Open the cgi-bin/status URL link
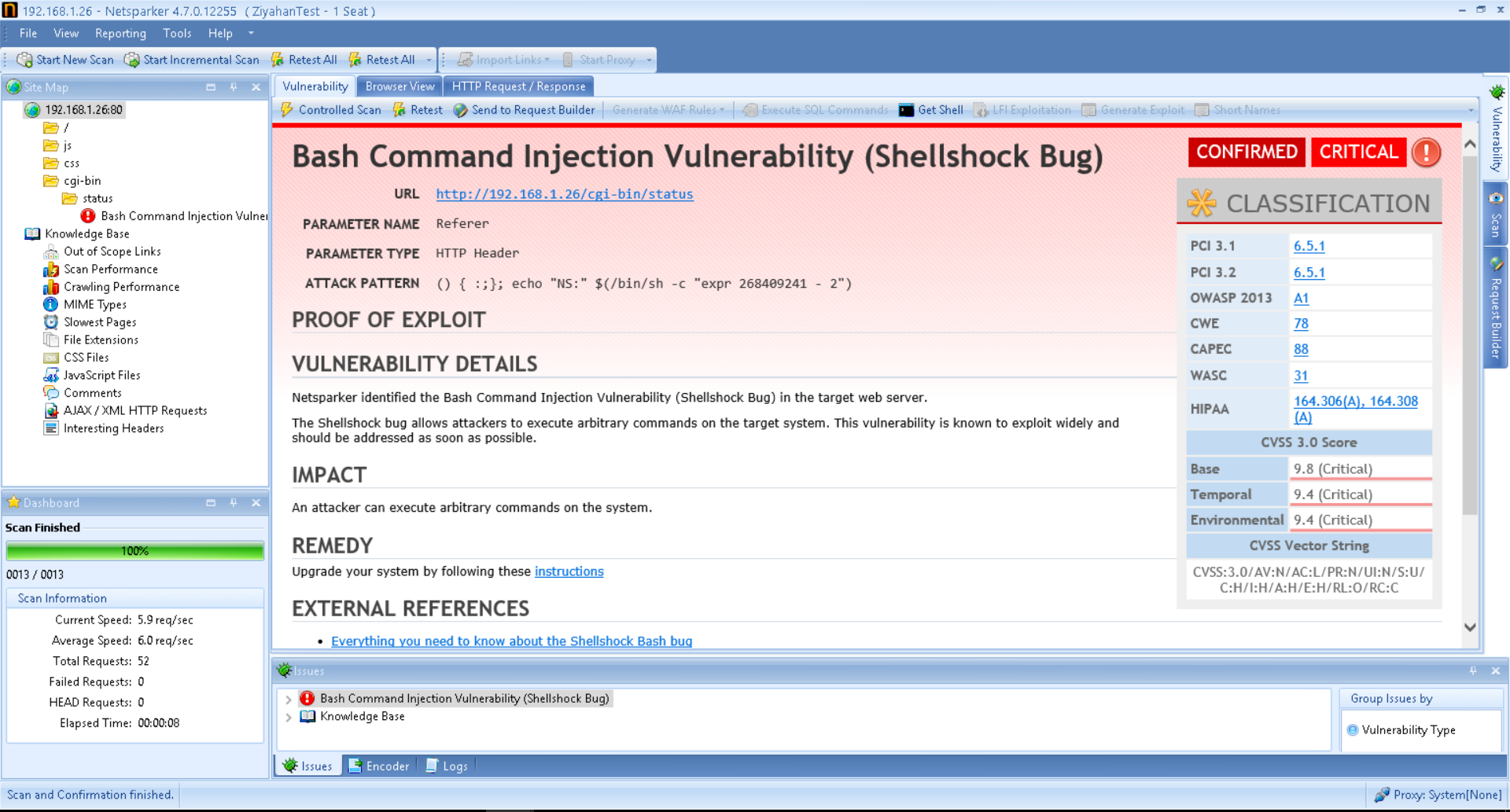 (564, 194)
